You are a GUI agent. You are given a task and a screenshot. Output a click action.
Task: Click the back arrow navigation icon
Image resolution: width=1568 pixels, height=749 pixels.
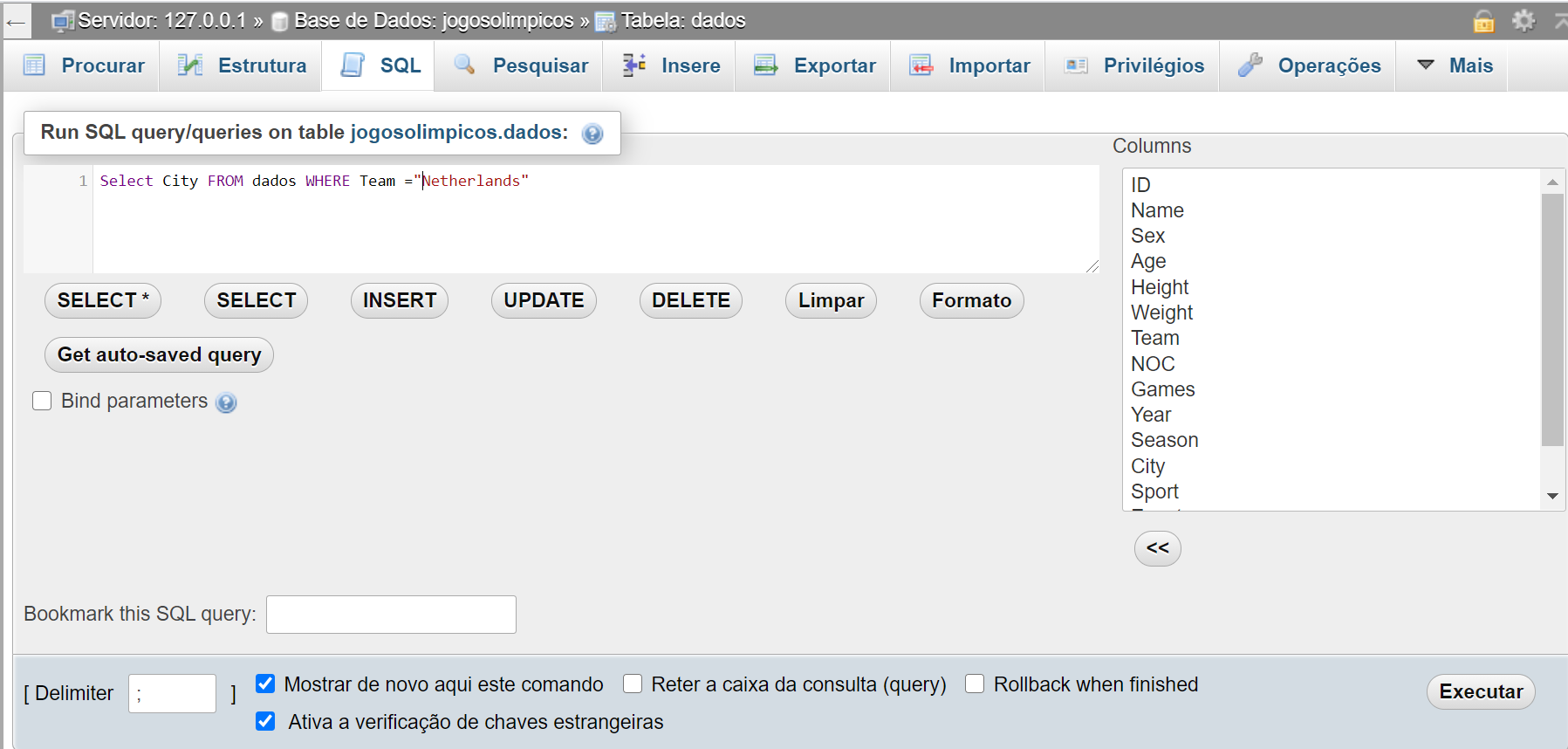click(x=16, y=22)
